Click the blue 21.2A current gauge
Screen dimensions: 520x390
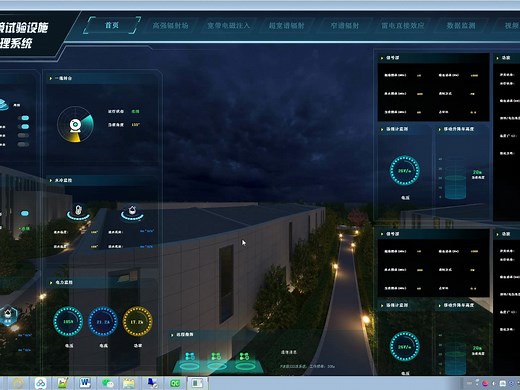pos(103,321)
